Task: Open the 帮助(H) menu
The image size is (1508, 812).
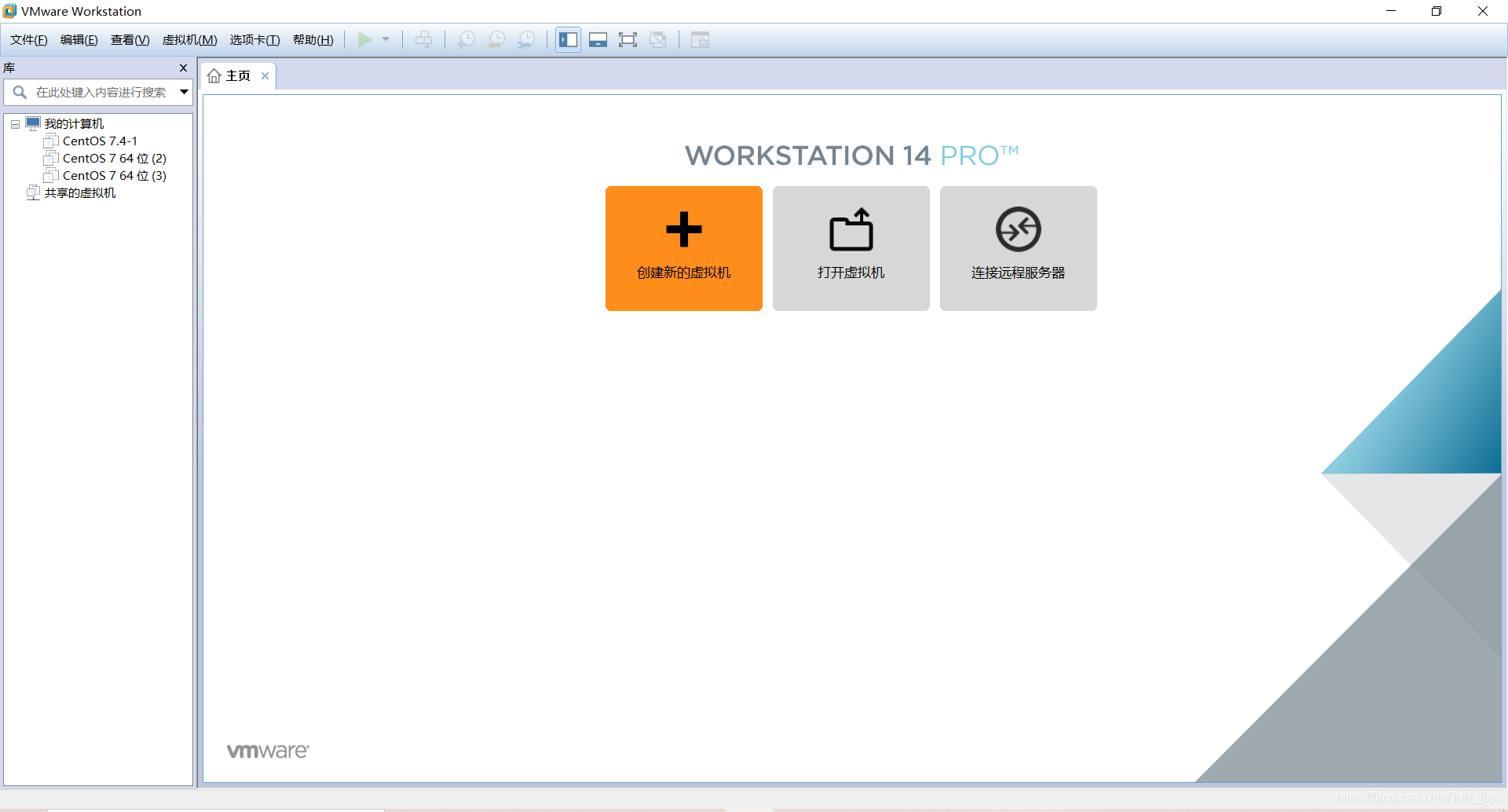Action: tap(313, 40)
